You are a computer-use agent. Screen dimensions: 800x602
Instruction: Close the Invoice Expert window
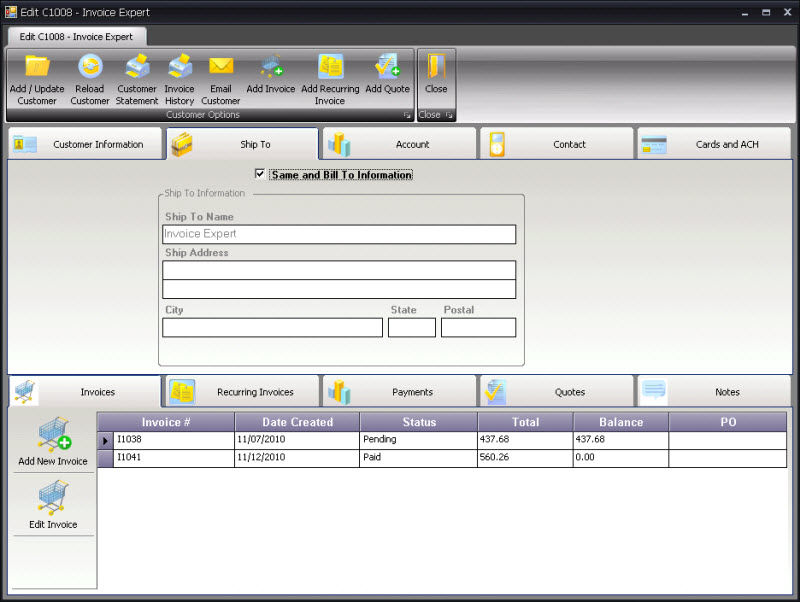pos(787,13)
